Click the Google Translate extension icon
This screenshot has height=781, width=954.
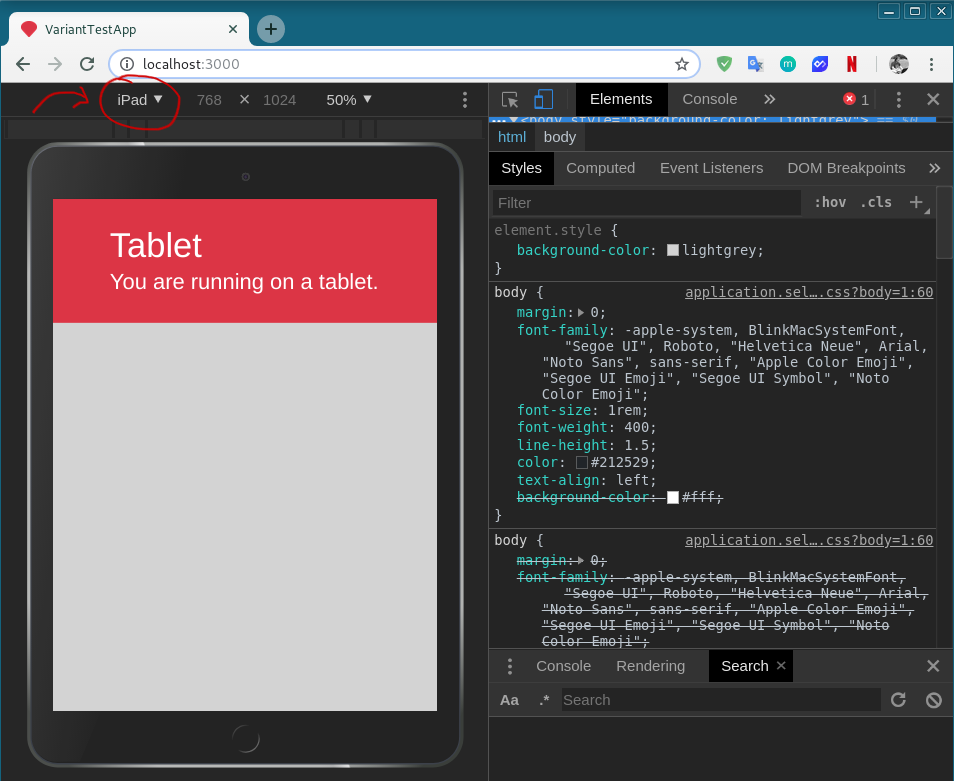point(756,64)
